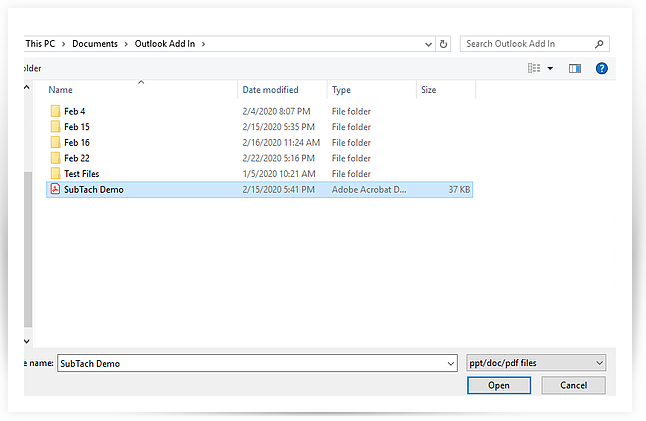Click the refresh icon beside the address bar
The image size is (646, 421).
point(443,44)
